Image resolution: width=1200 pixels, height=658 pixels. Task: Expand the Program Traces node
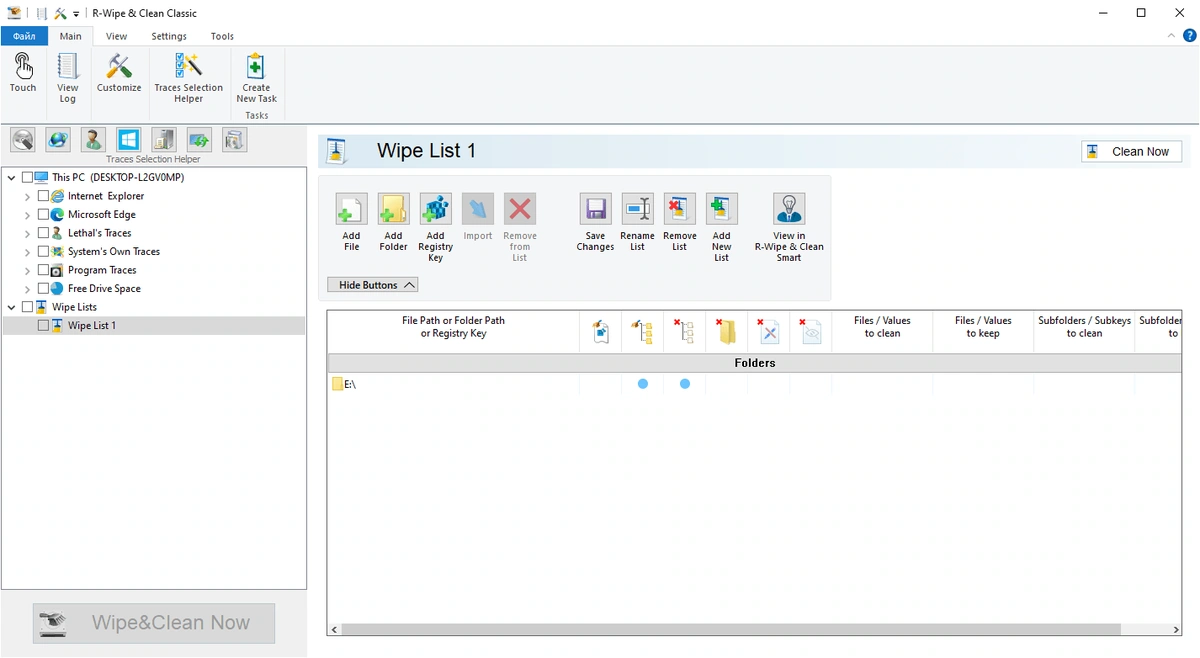click(x=27, y=270)
